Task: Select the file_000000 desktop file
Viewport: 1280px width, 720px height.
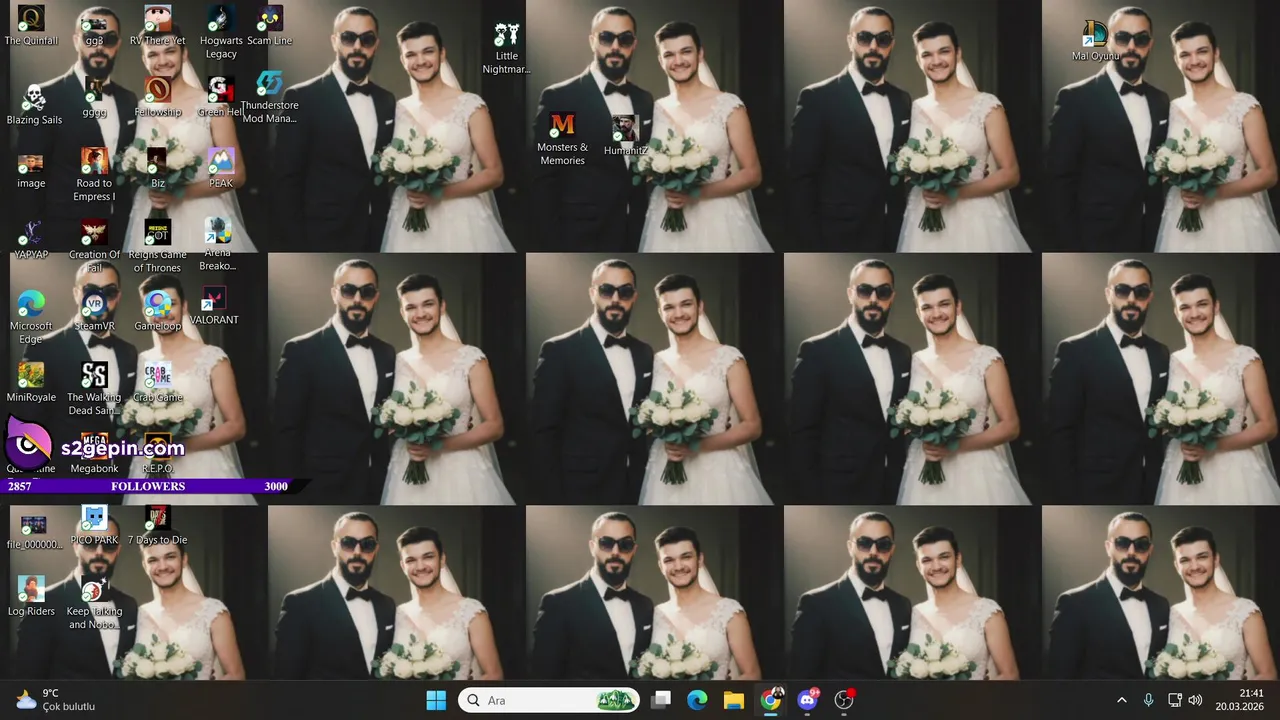Action: [34, 532]
